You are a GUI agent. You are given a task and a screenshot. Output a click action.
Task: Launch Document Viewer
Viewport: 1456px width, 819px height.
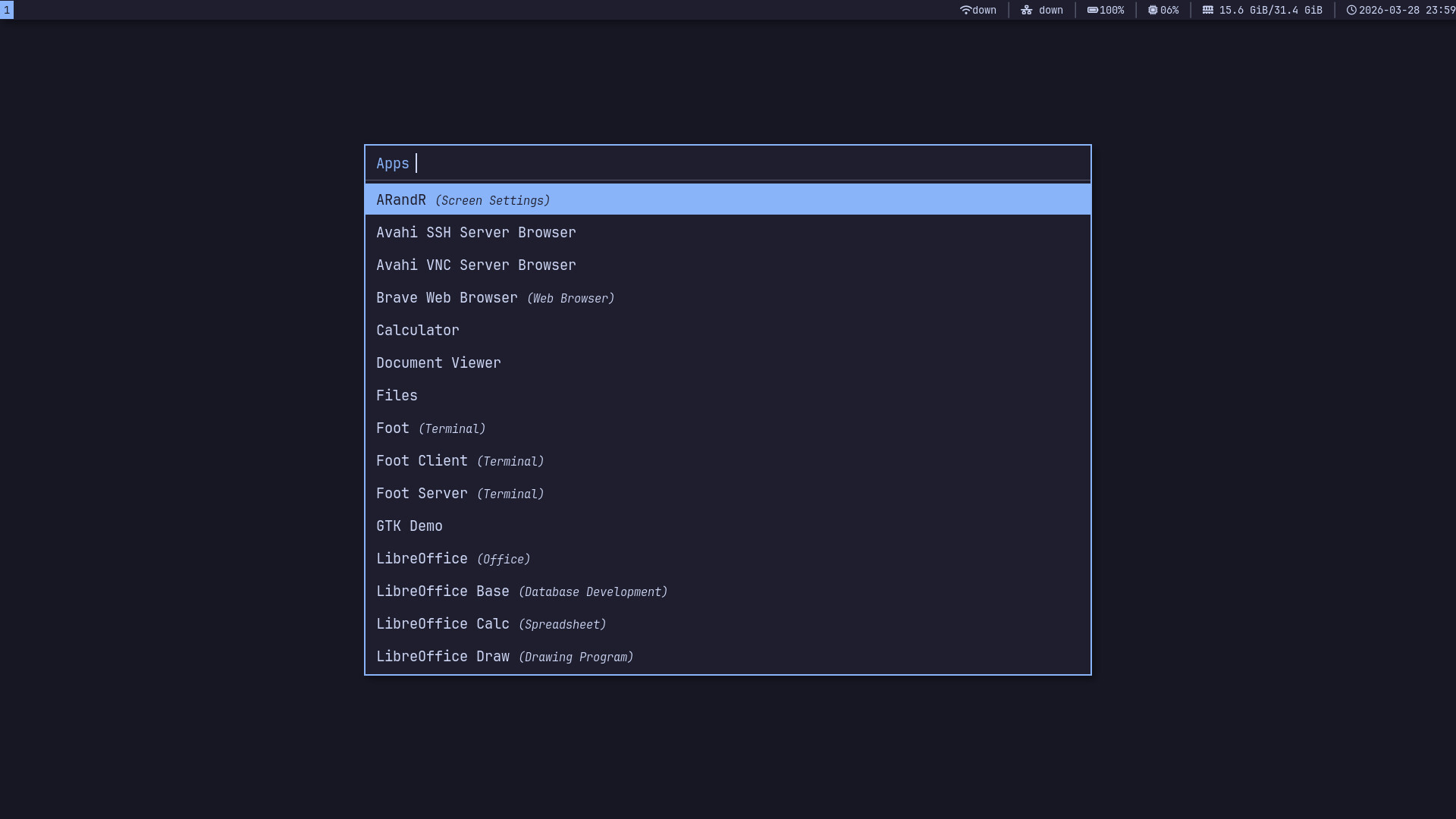click(x=438, y=362)
